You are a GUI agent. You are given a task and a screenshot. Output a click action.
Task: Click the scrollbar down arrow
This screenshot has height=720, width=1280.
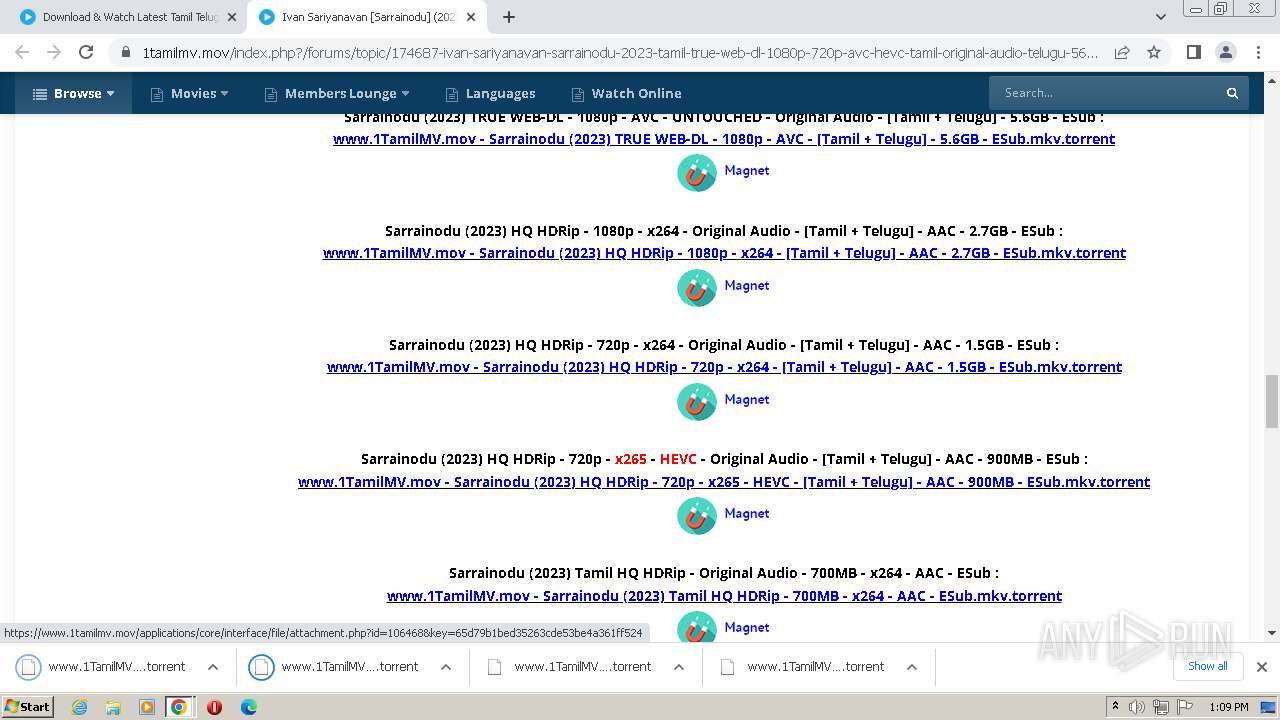pos(1272,633)
